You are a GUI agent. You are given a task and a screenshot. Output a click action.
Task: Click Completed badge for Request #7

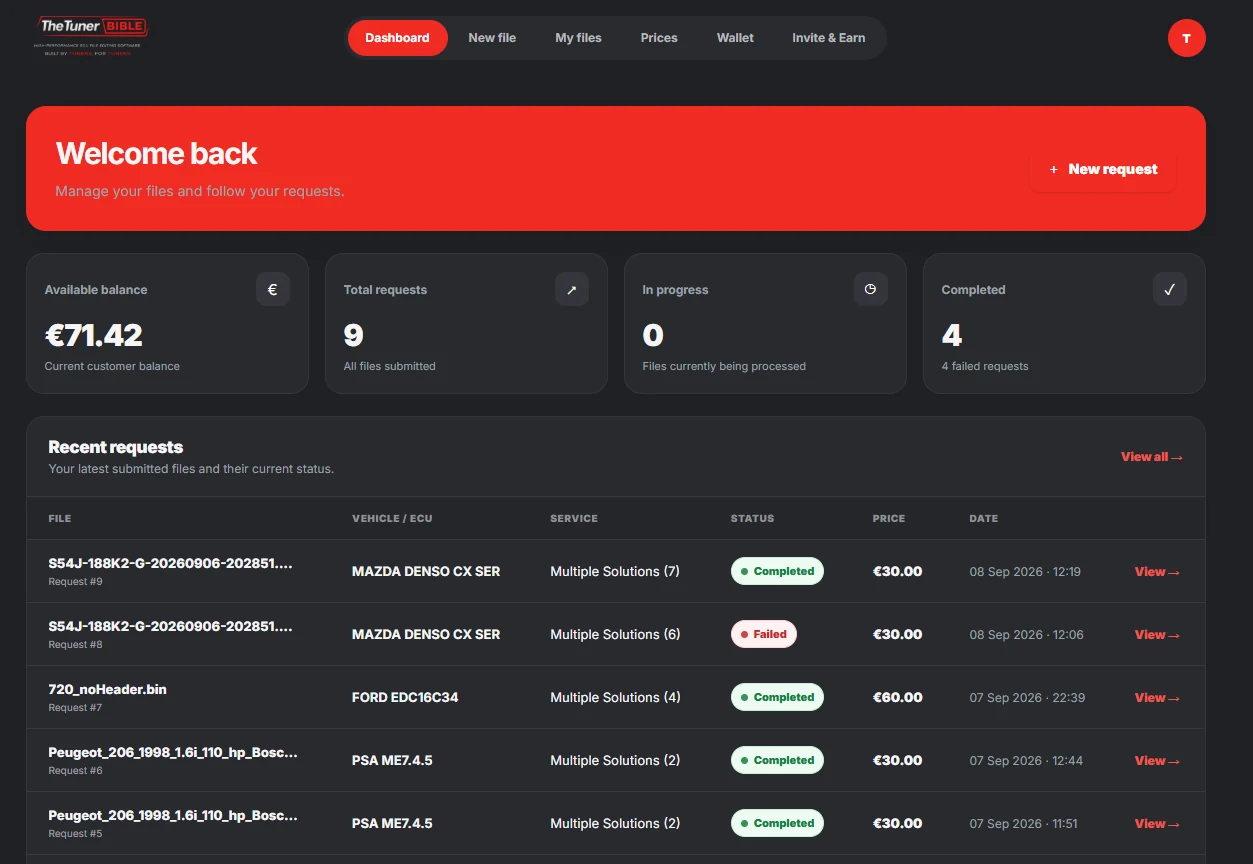point(777,697)
